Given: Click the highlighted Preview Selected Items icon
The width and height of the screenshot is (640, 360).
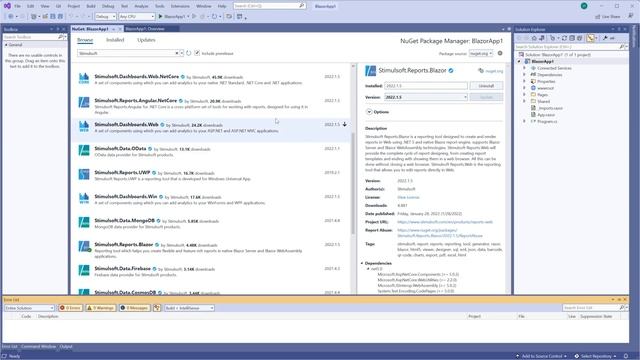Looking at the screenshot, I should click(591, 38).
